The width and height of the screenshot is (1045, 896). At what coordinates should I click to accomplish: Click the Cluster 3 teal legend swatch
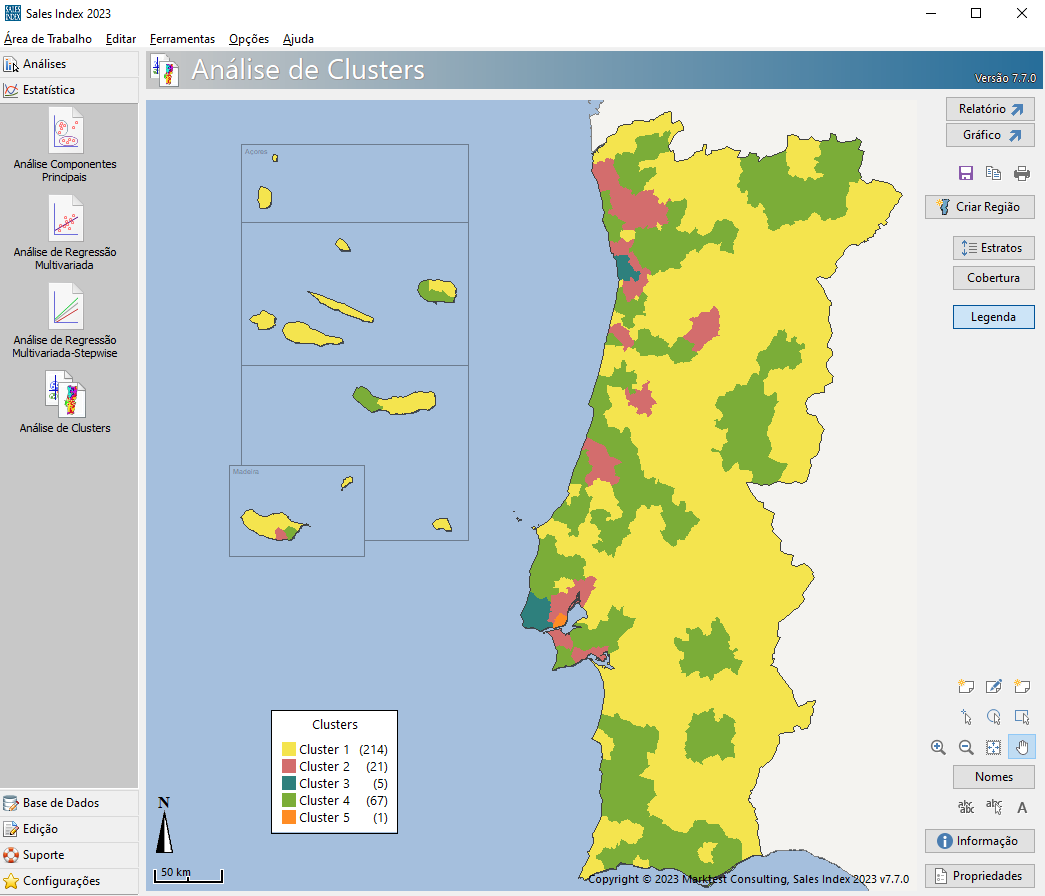pos(288,784)
